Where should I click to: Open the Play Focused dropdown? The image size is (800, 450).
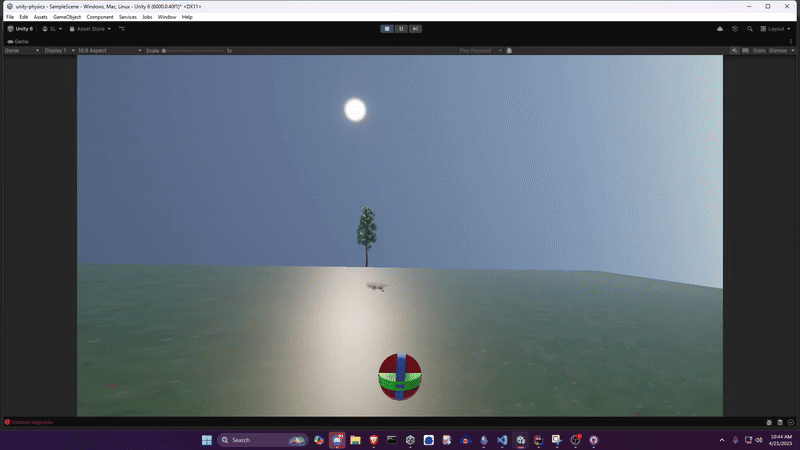point(480,51)
